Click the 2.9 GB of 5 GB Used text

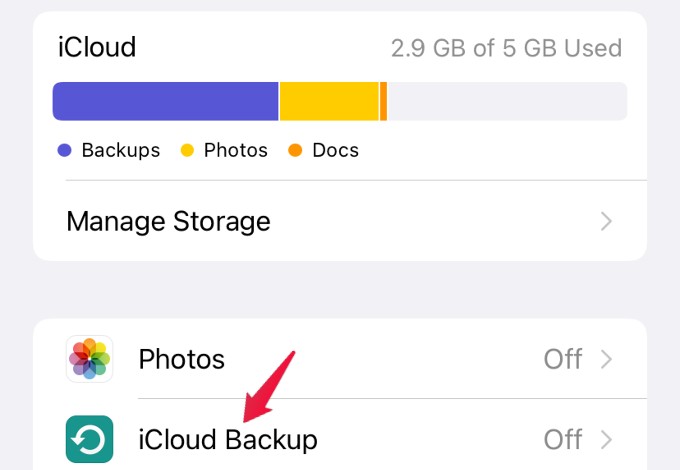(507, 48)
